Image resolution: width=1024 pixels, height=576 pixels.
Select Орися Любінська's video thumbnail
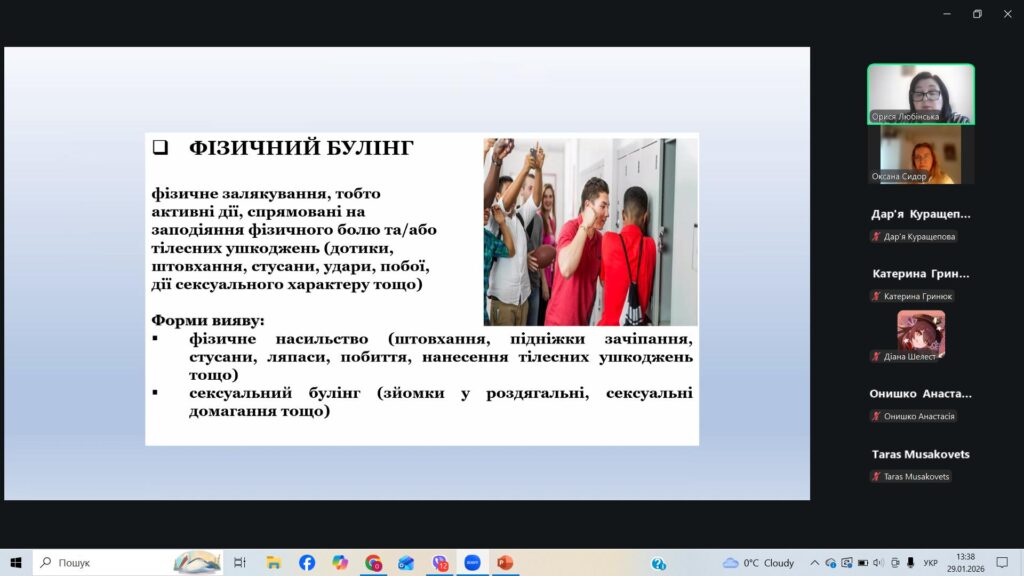pos(920,93)
